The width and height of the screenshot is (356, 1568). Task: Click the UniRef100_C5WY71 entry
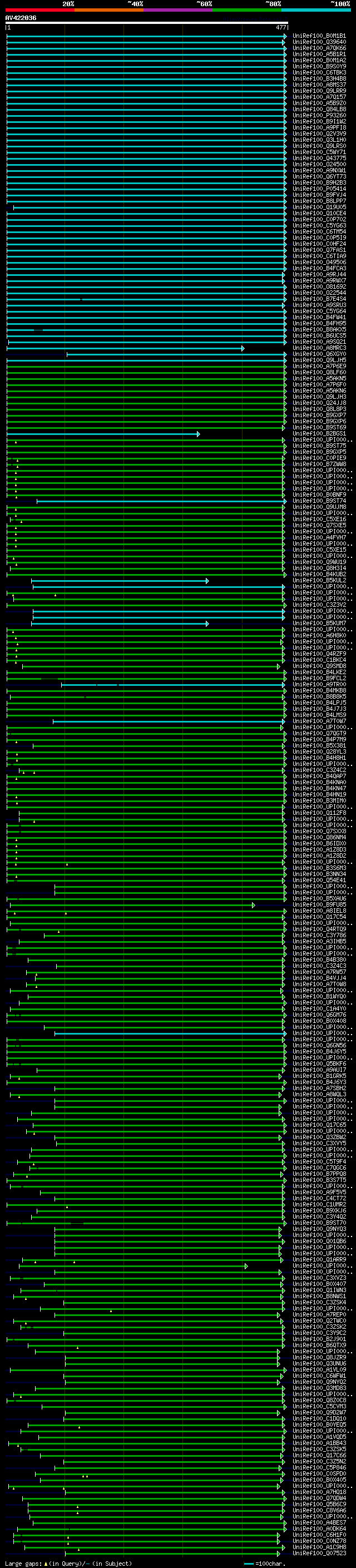pos(319,152)
